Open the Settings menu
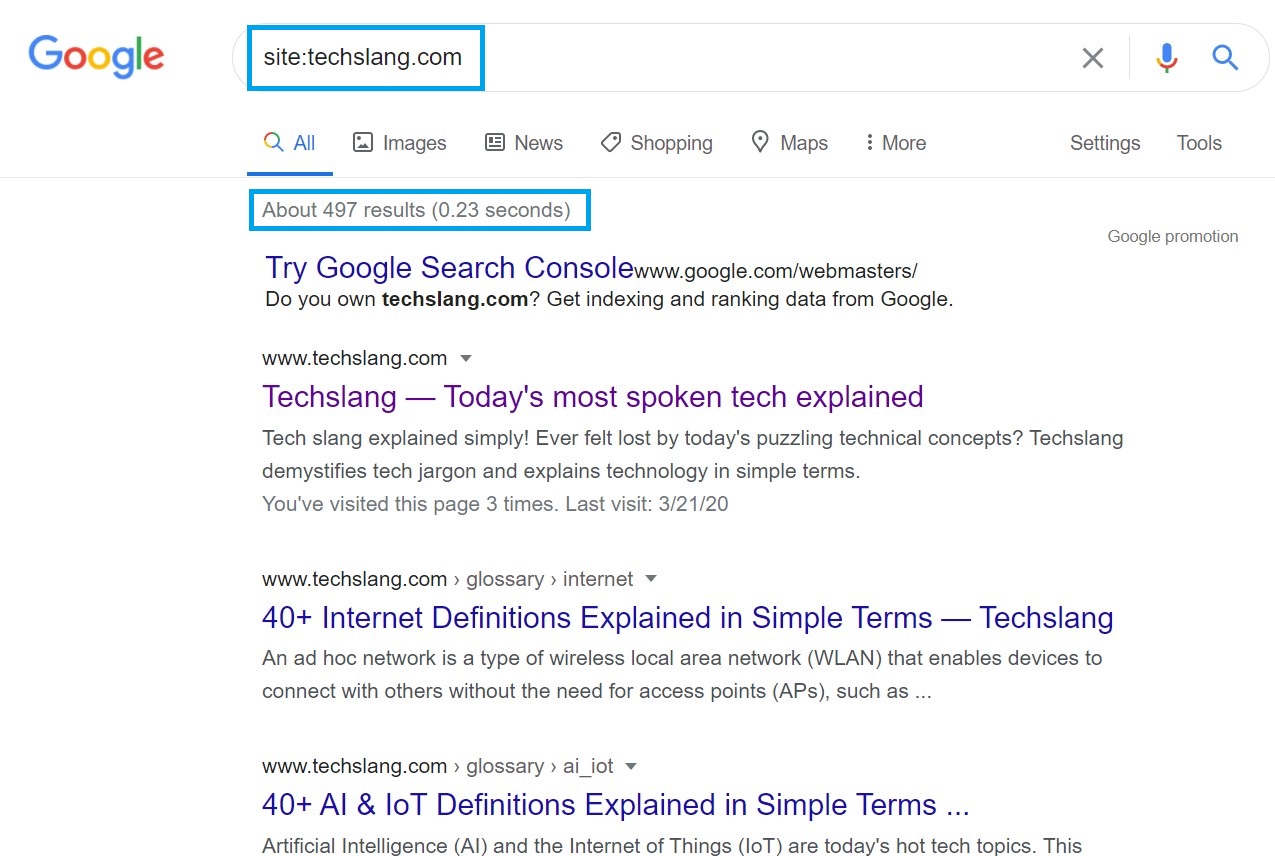This screenshot has width=1275, height=856. pyautogui.click(x=1104, y=143)
